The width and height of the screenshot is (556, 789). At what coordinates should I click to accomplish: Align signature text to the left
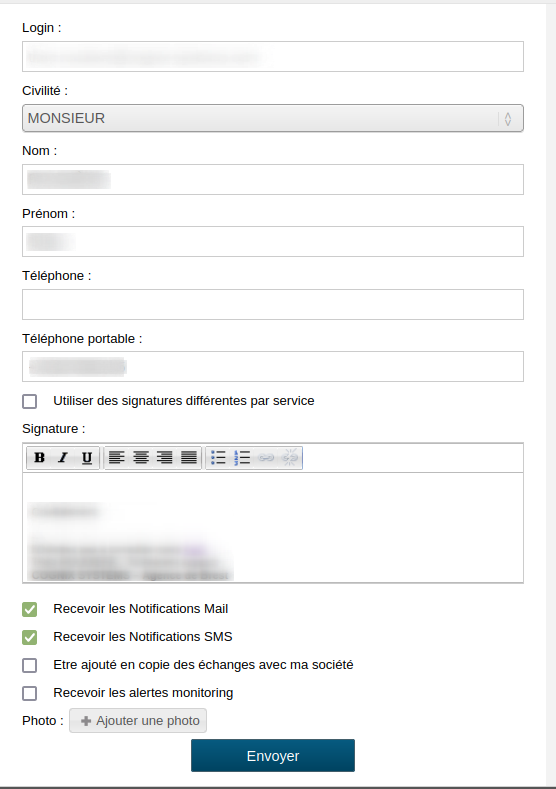coord(117,457)
